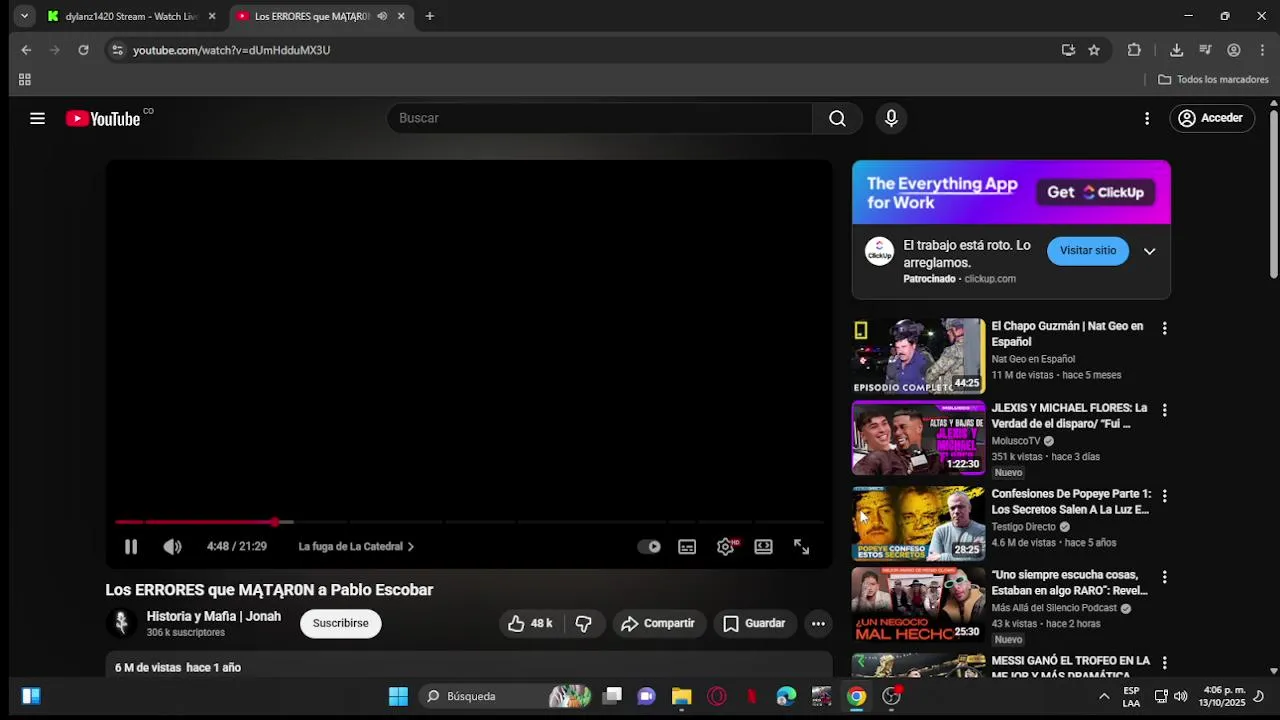
Task: Open Chrome profile icon
Action: pyautogui.click(x=1234, y=50)
